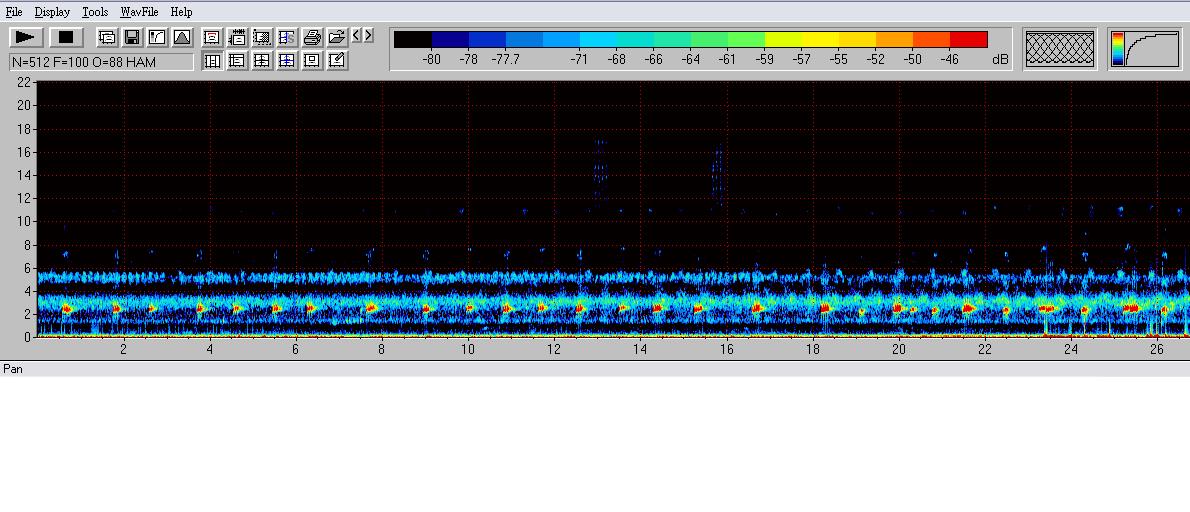Image resolution: width=1190 pixels, height=512 pixels.
Task: Click the dotted selection rectangle icon
Action: 262,37
